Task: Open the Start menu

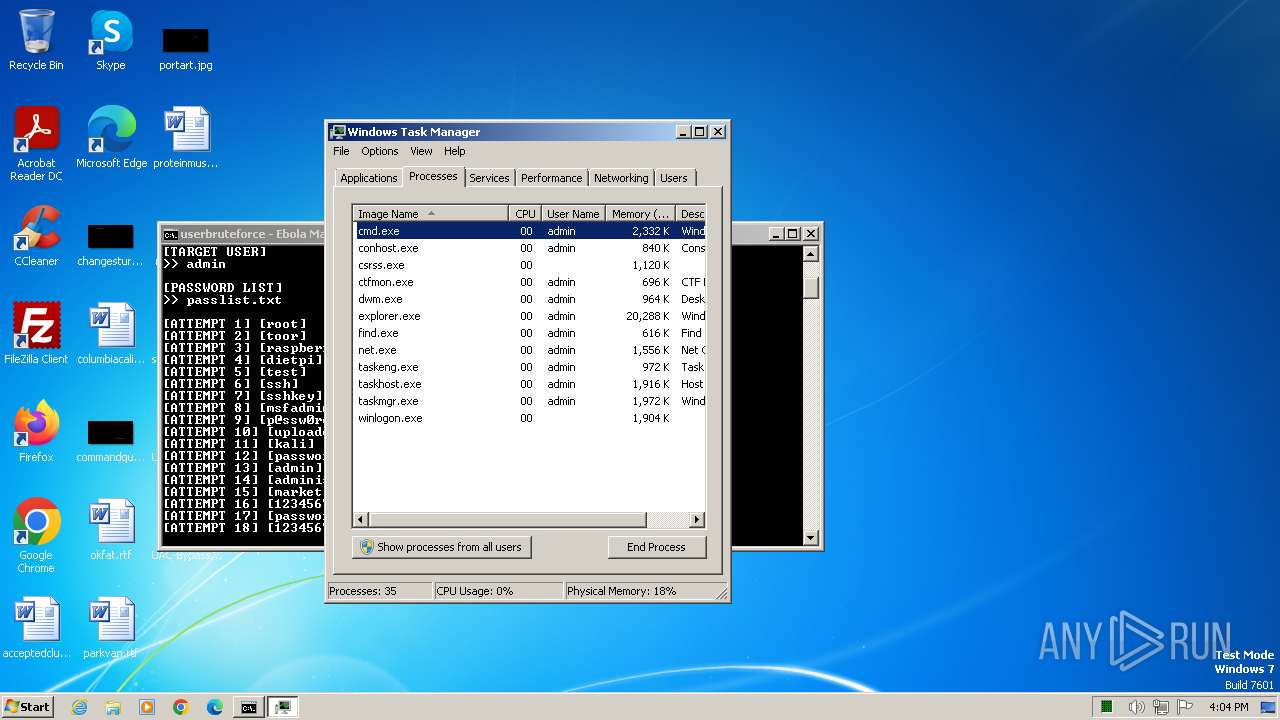Action: pos(27,707)
